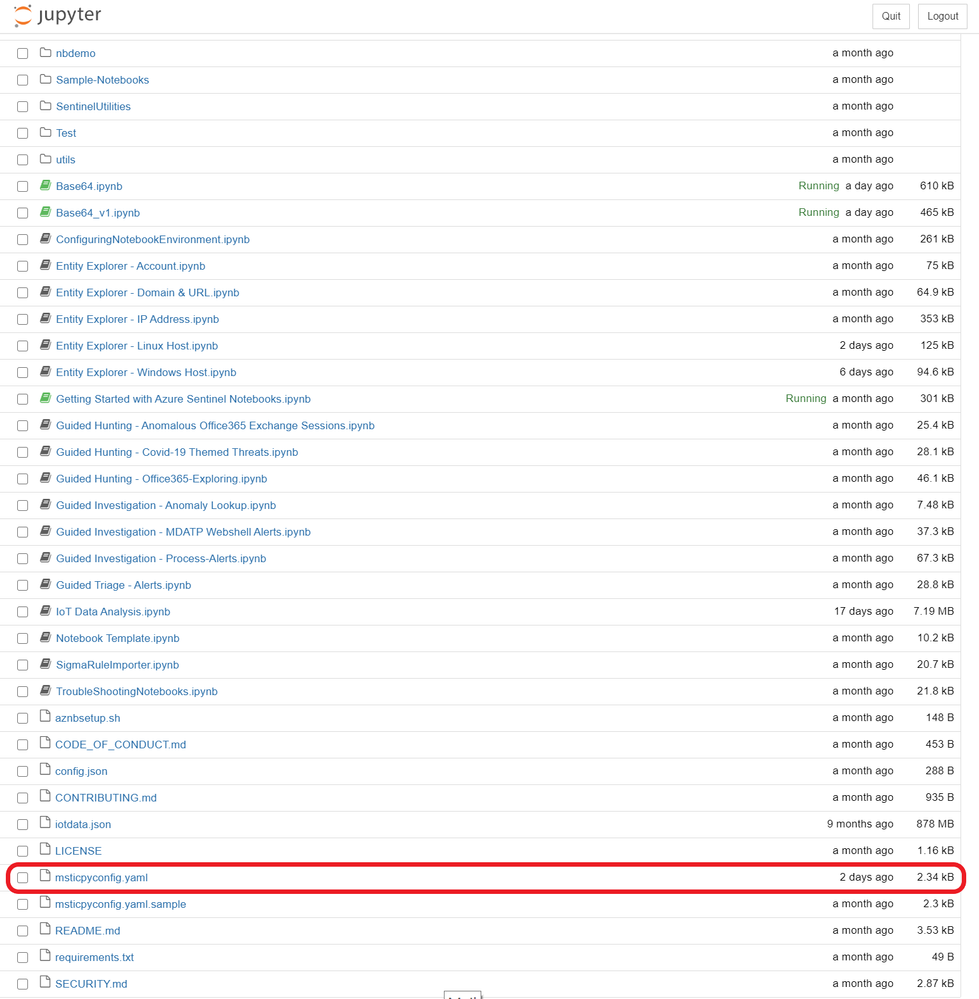
Task: Click the file icon beside requirements.txt
Action: 45,956
